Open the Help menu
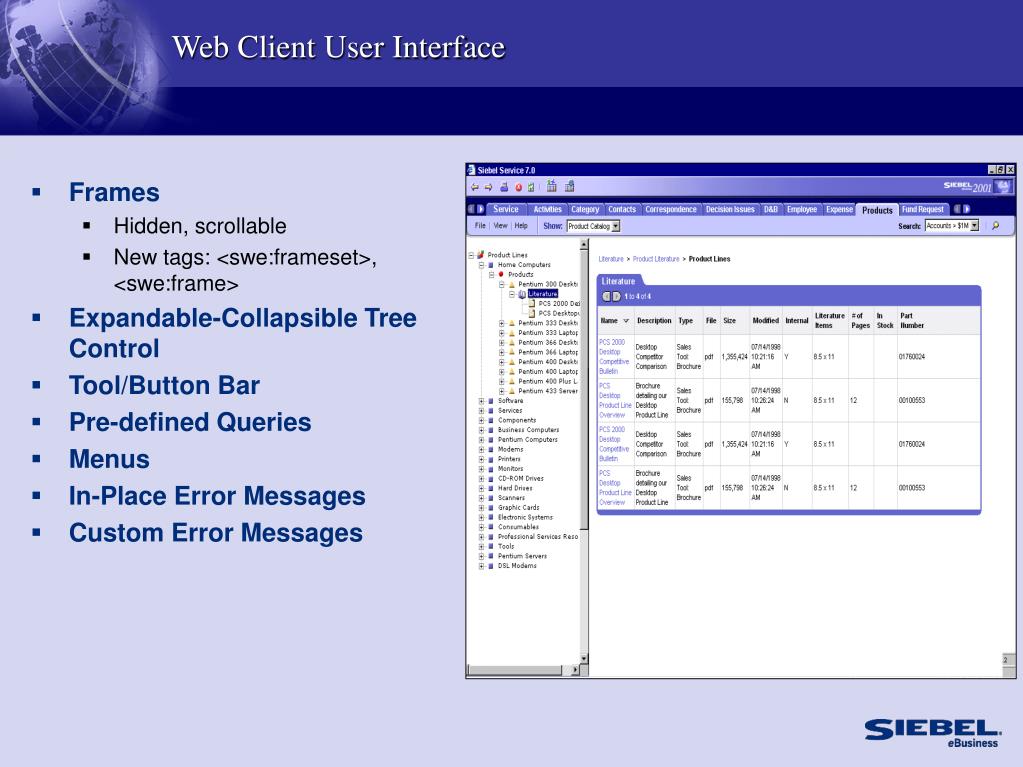Screen dimensions: 1023x767 [x=521, y=226]
